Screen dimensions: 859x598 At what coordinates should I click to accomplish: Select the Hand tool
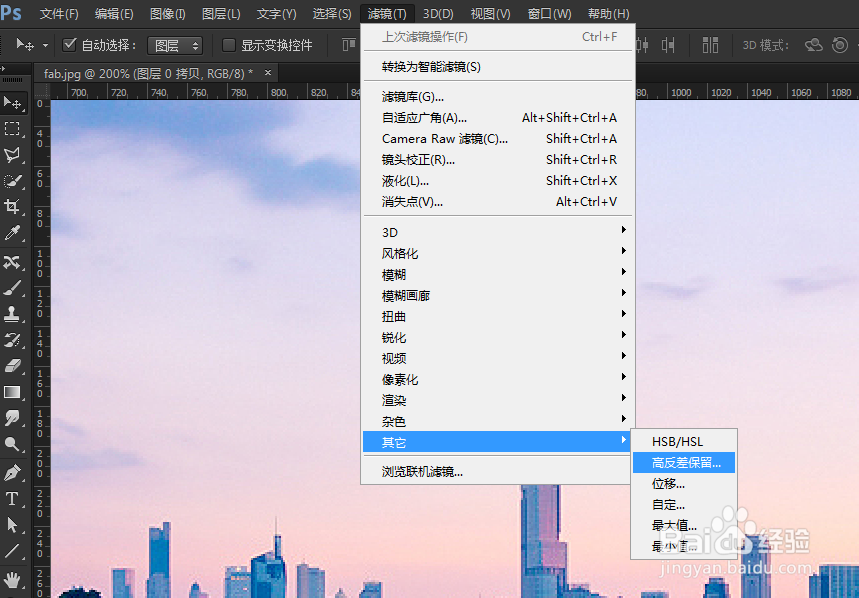point(12,579)
